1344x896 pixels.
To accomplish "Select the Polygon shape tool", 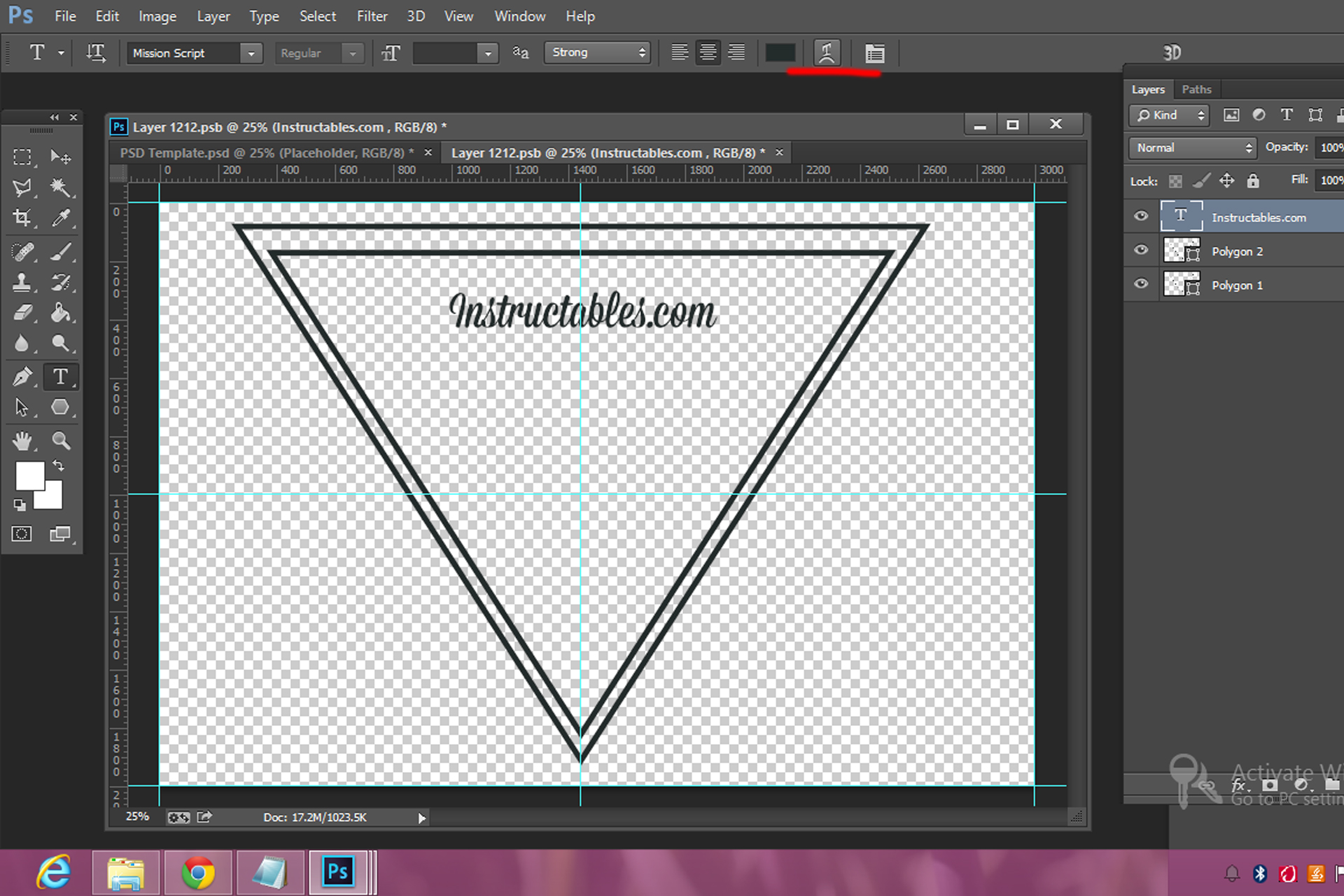I will pyautogui.click(x=60, y=407).
